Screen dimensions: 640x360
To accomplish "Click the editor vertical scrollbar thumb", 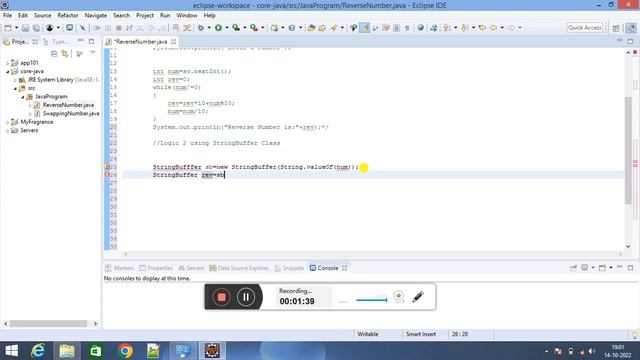I will coord(628,150).
